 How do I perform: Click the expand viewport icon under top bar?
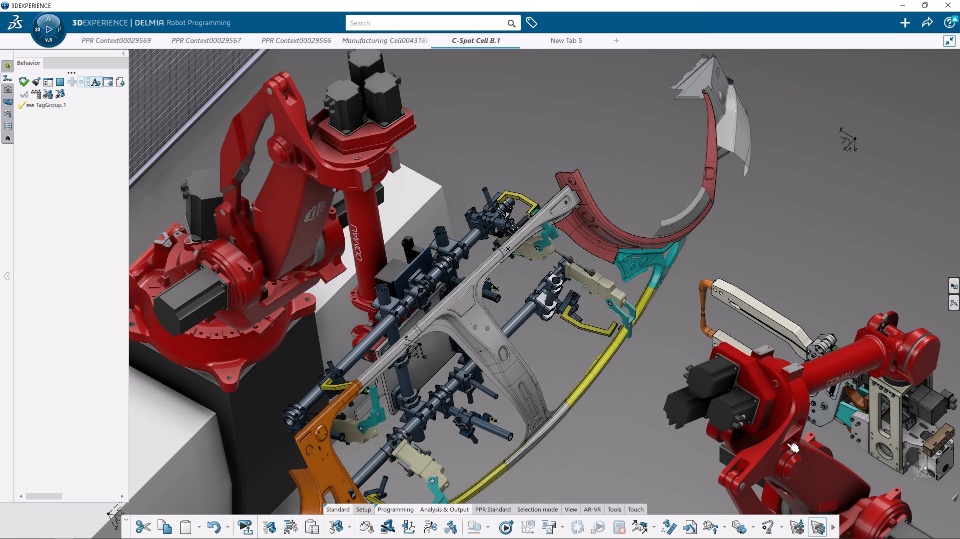click(x=949, y=41)
